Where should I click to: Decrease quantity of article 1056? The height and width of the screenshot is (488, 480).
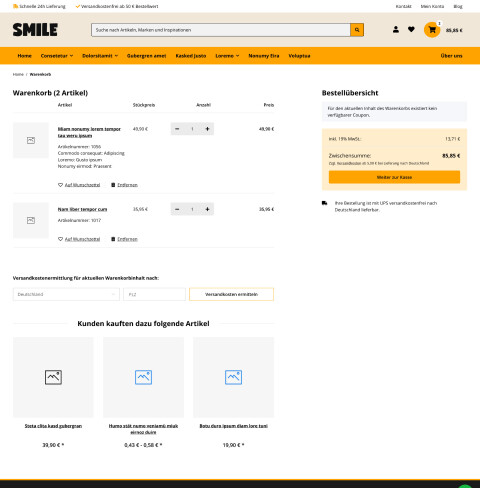point(177,129)
